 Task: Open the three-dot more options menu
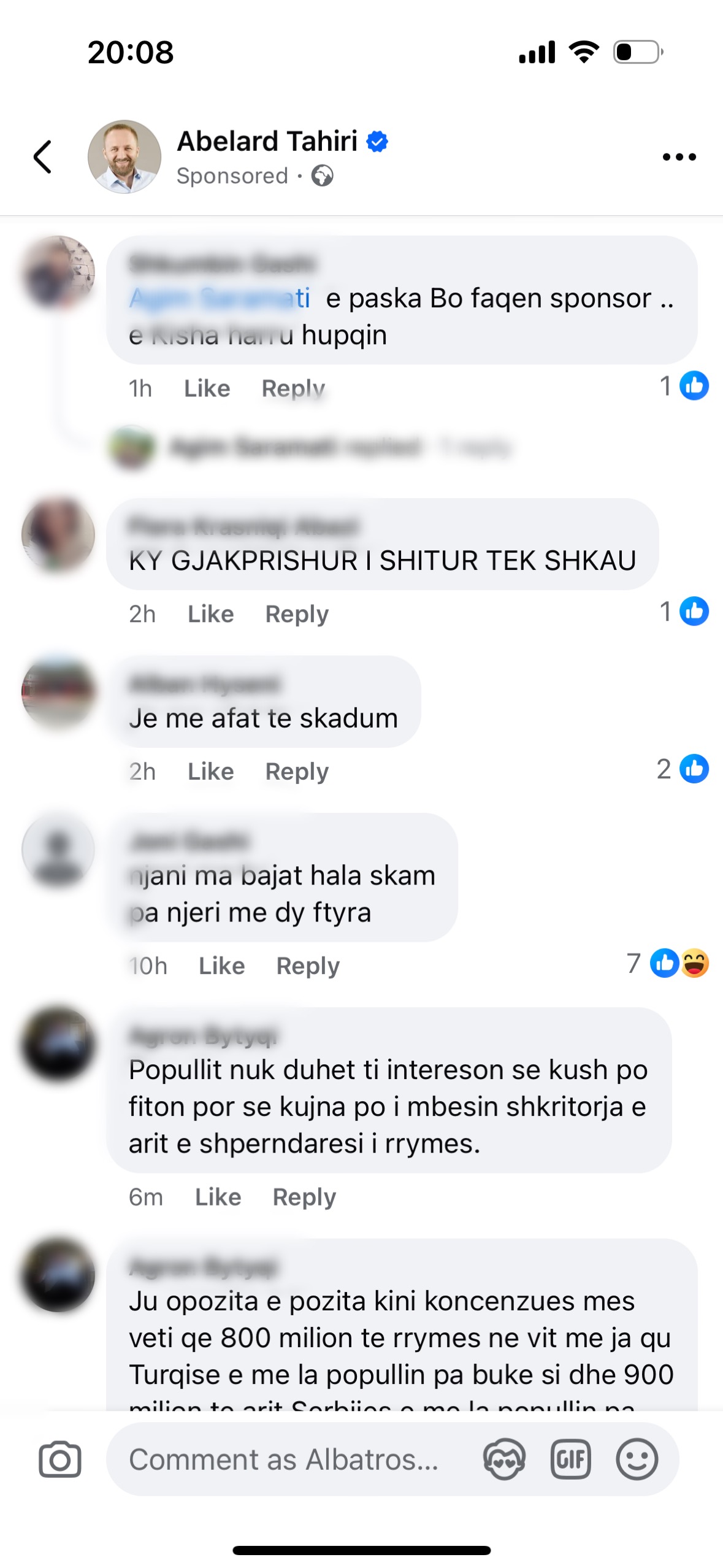coord(679,157)
